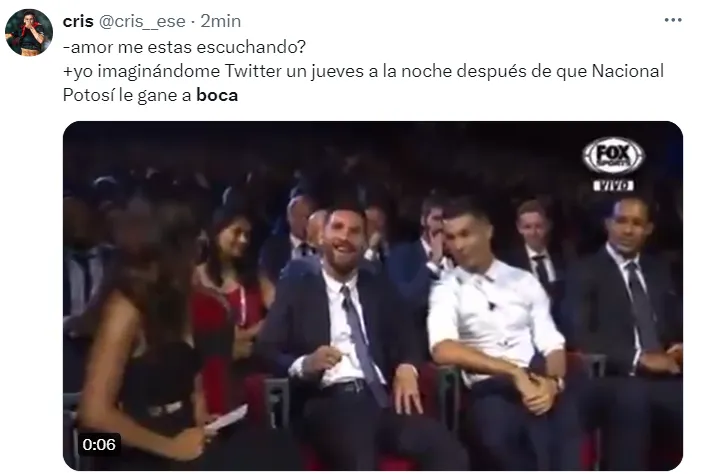Open the tweet via 2min timestamp
Image resolution: width=703 pixels, height=474 pixels.
tap(221, 21)
